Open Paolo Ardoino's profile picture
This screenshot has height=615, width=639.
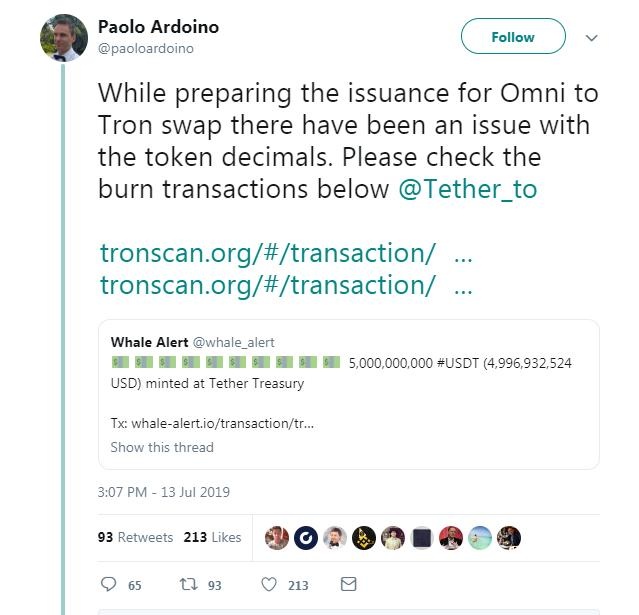point(64,38)
